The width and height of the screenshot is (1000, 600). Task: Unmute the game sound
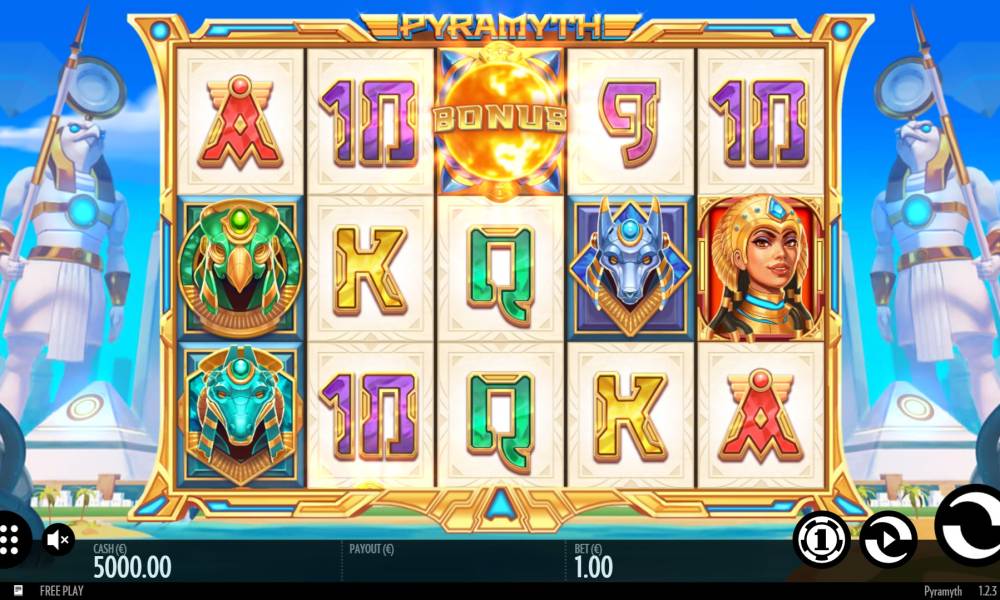(x=58, y=541)
